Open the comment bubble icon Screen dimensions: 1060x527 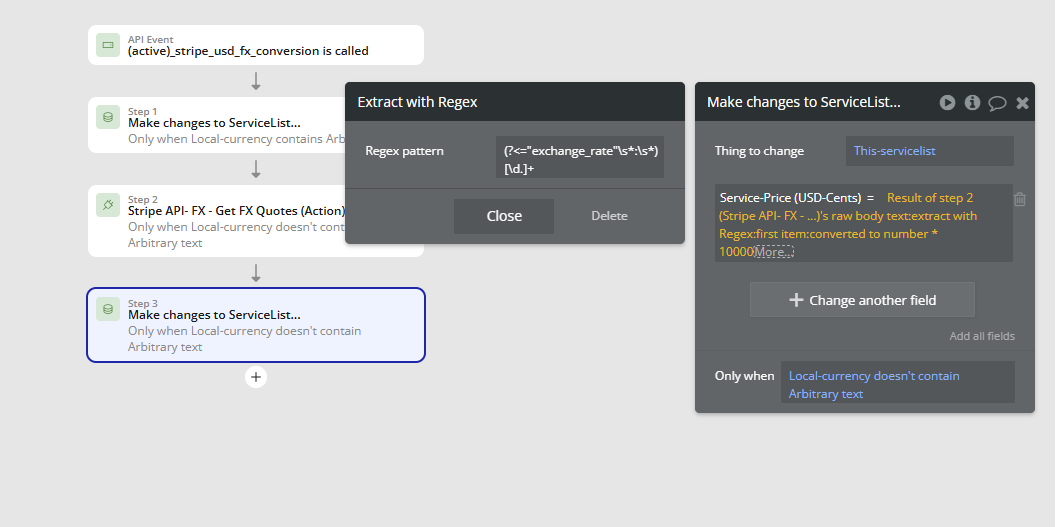997,103
